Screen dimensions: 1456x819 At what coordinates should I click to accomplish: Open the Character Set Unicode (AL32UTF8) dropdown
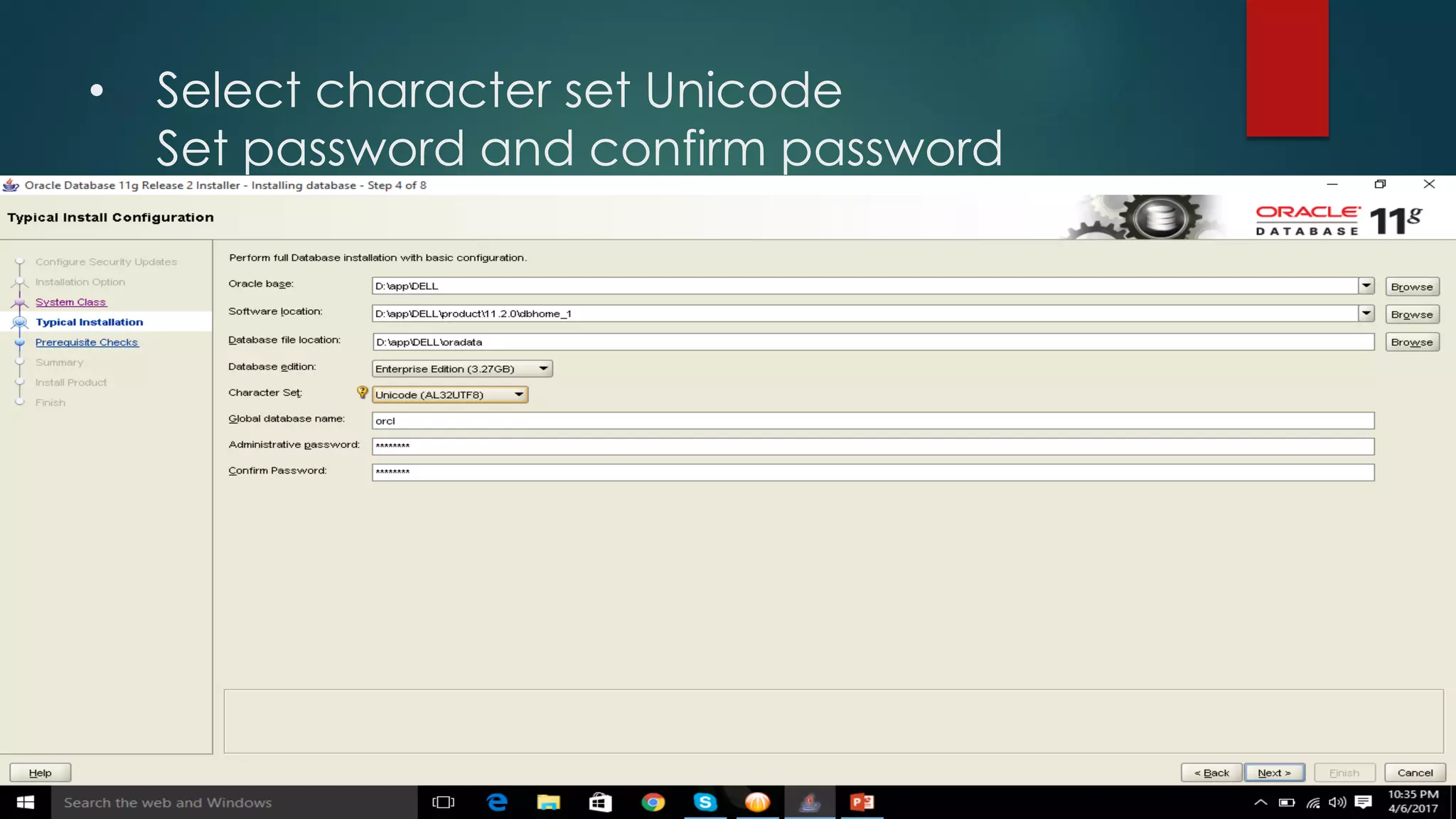(450, 395)
